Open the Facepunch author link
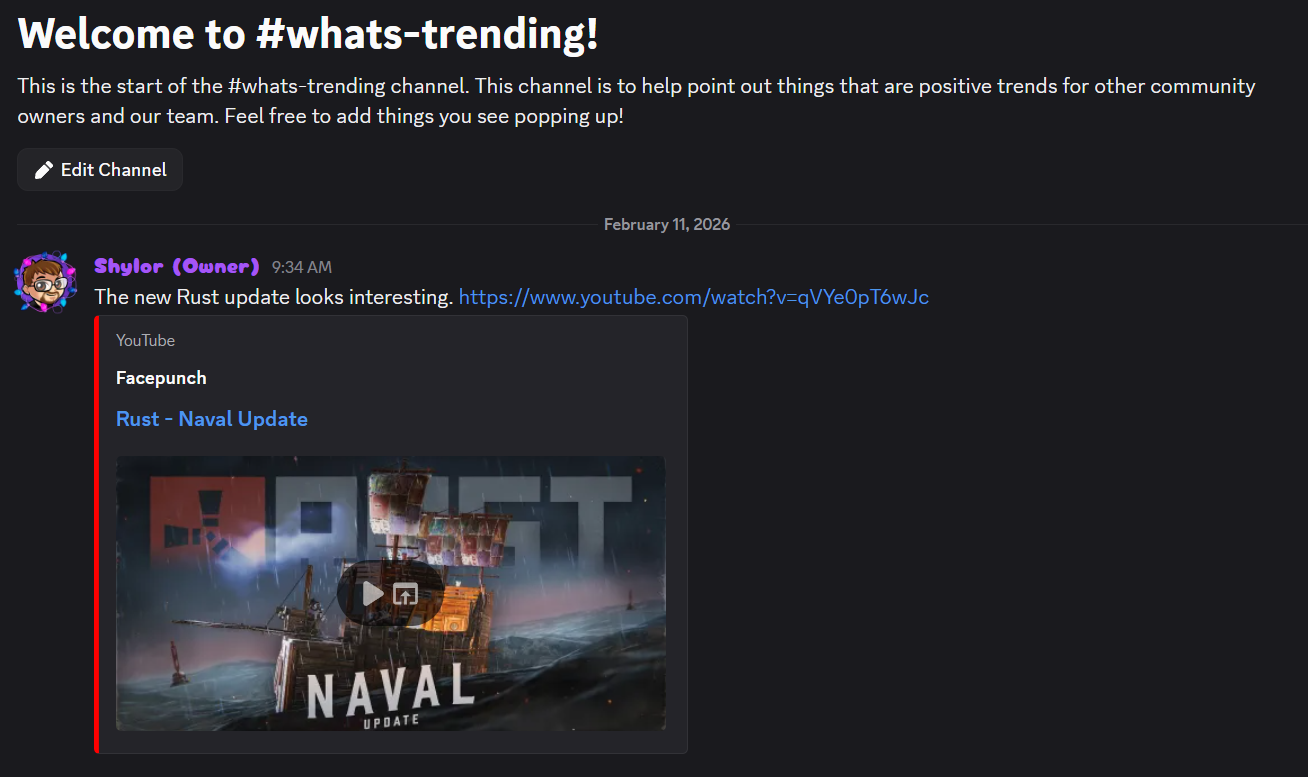The width and height of the screenshot is (1308, 777). (161, 378)
